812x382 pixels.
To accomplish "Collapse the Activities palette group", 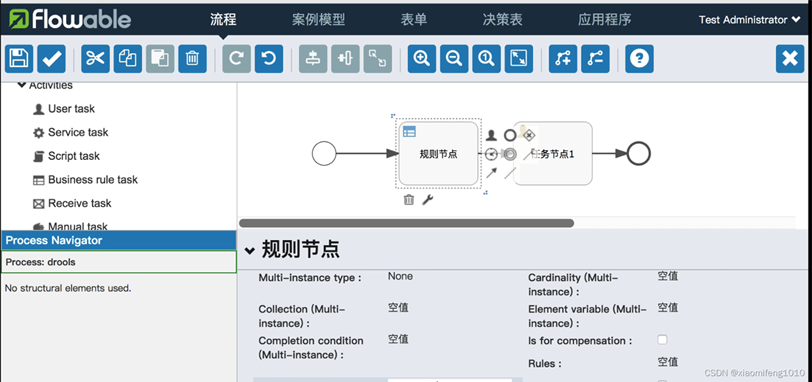I will coord(21,85).
